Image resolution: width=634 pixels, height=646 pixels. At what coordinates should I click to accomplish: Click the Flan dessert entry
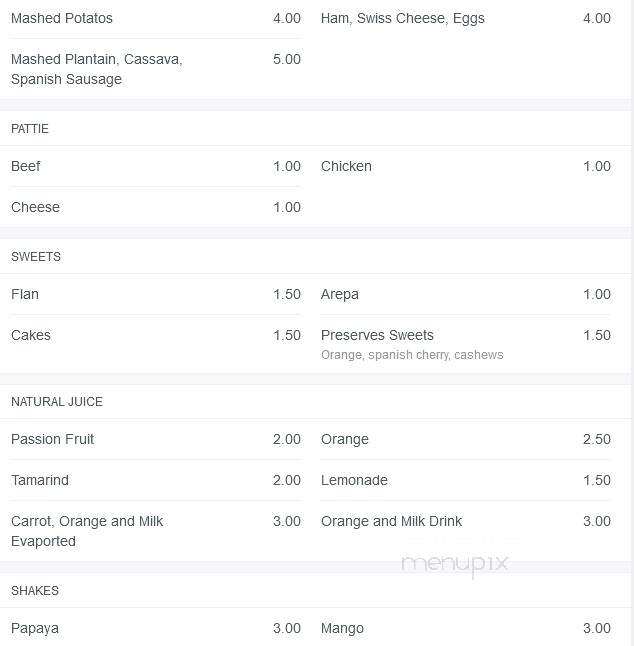pyautogui.click(x=25, y=294)
